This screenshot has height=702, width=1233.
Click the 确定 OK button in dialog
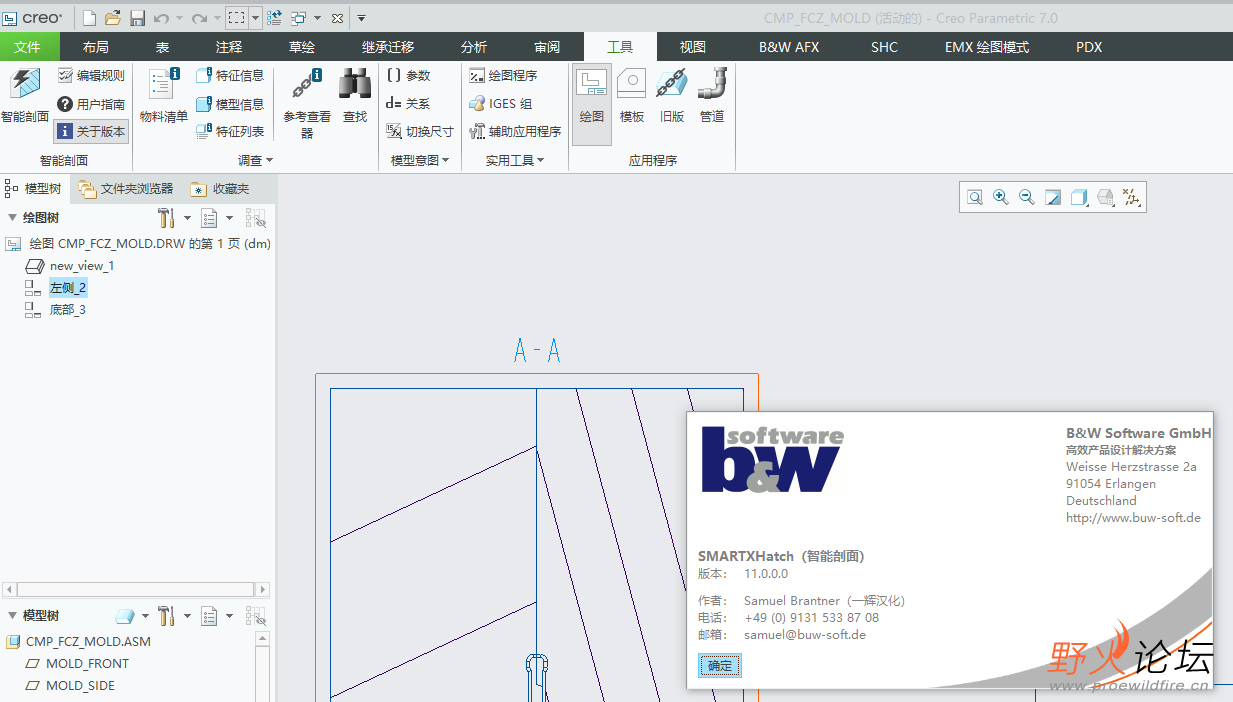(720, 666)
